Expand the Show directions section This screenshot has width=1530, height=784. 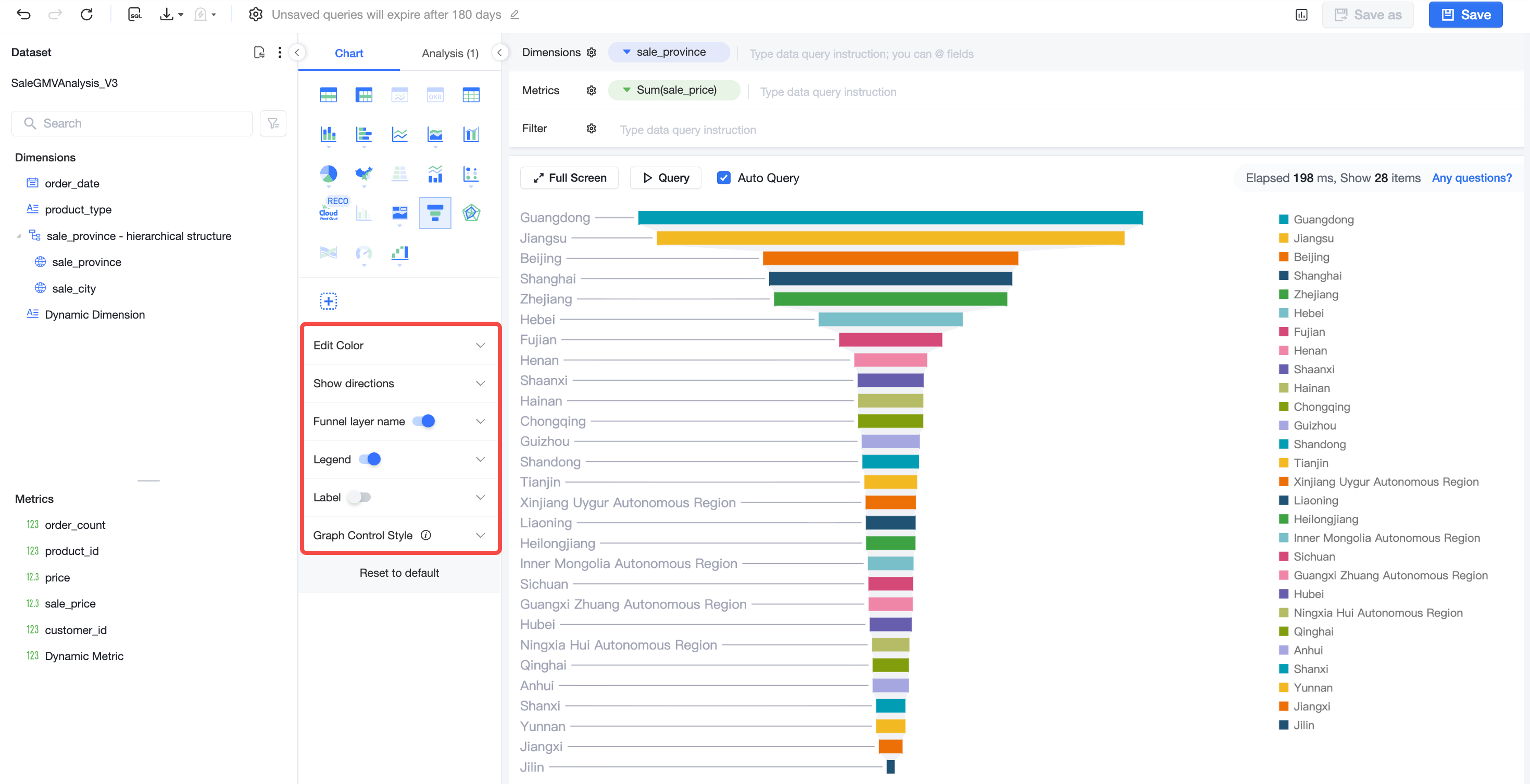pos(400,383)
